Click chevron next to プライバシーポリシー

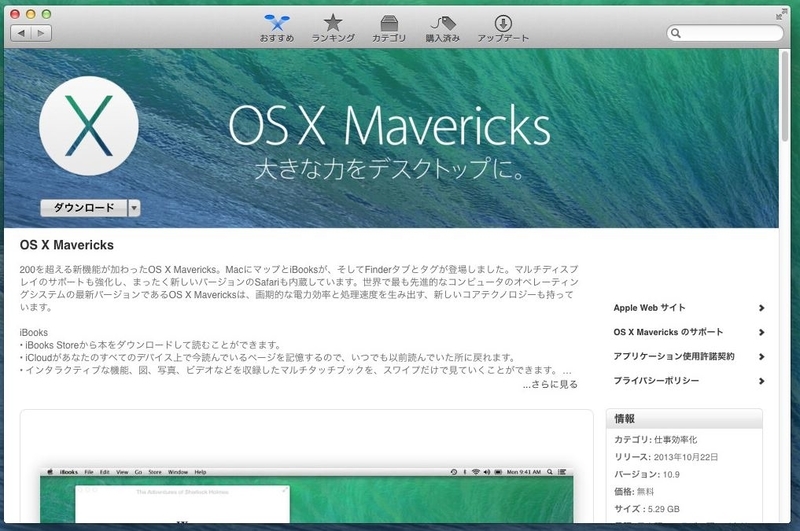click(761, 381)
